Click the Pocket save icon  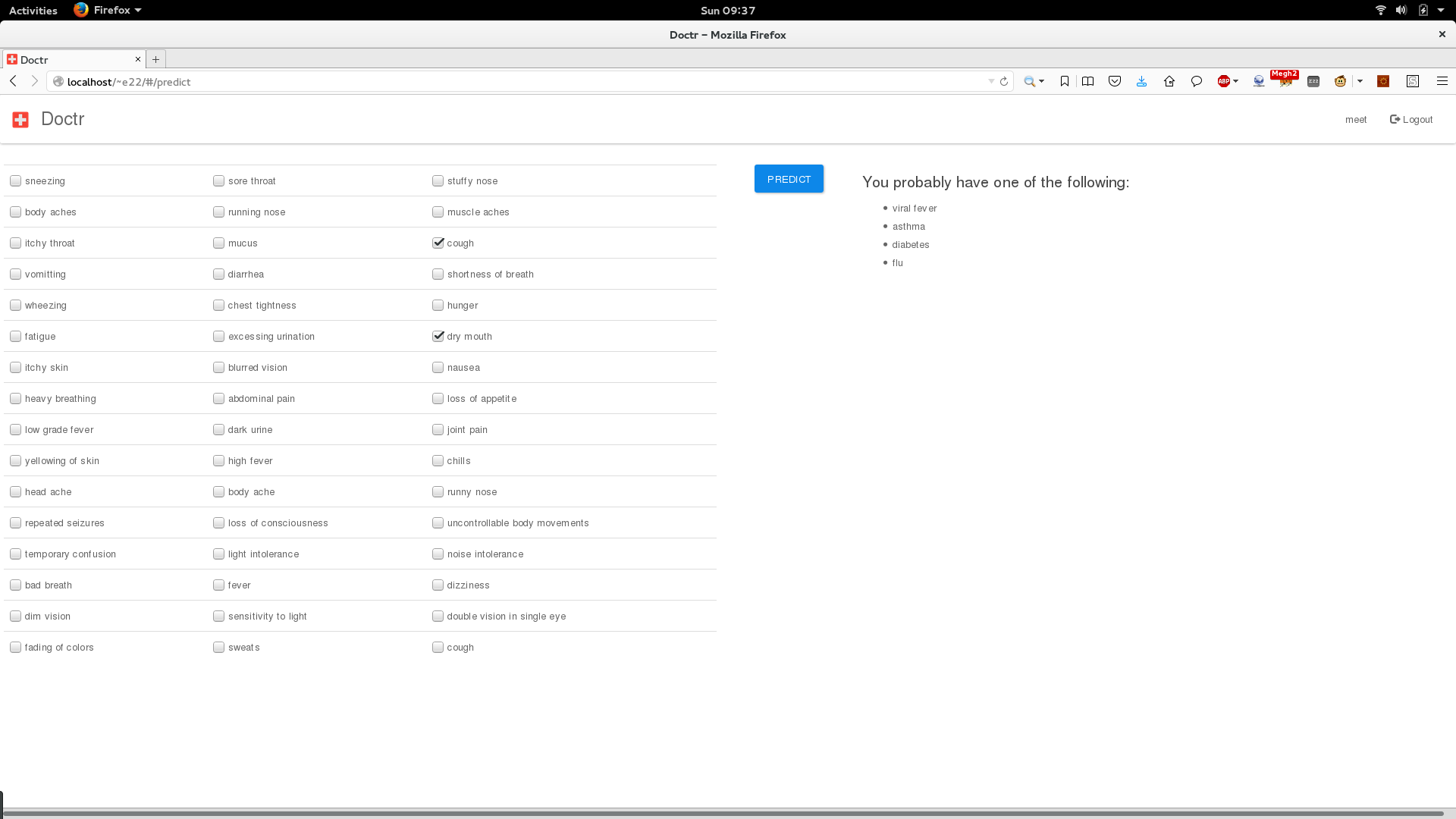(1115, 81)
